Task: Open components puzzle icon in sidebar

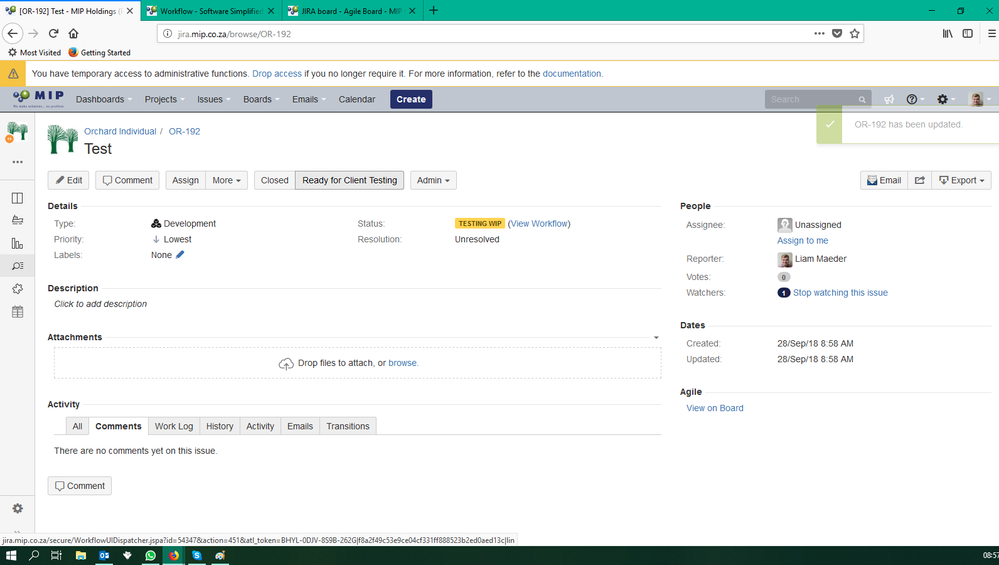Action: coord(17,289)
